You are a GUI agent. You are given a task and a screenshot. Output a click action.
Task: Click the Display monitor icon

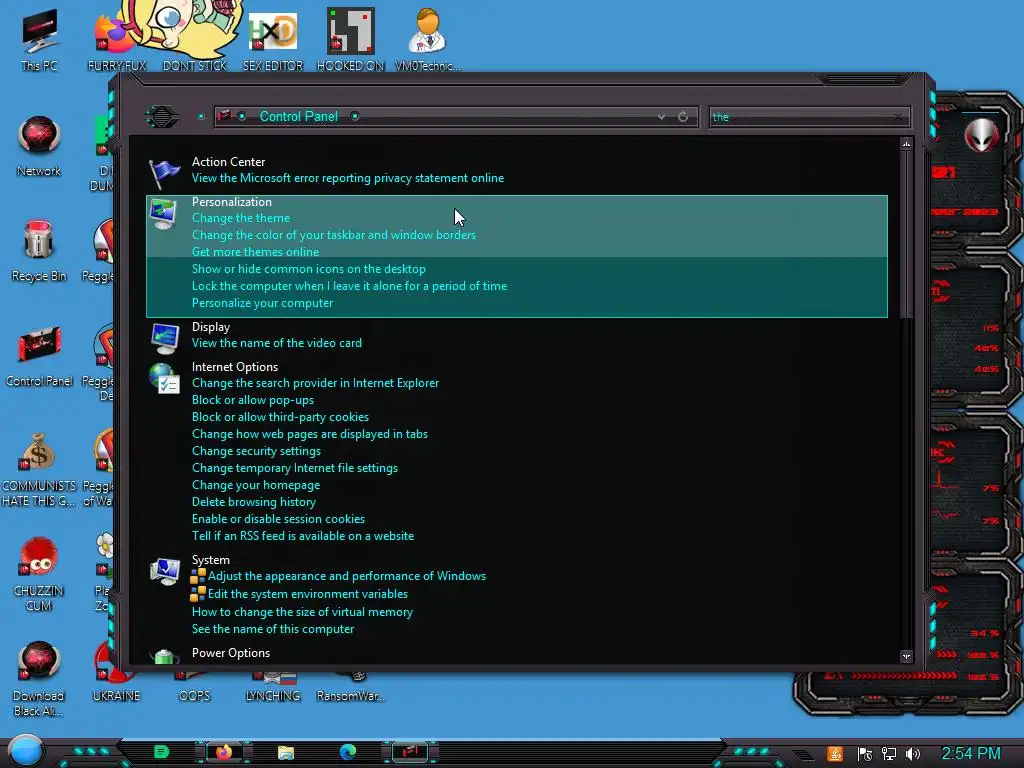pos(165,338)
